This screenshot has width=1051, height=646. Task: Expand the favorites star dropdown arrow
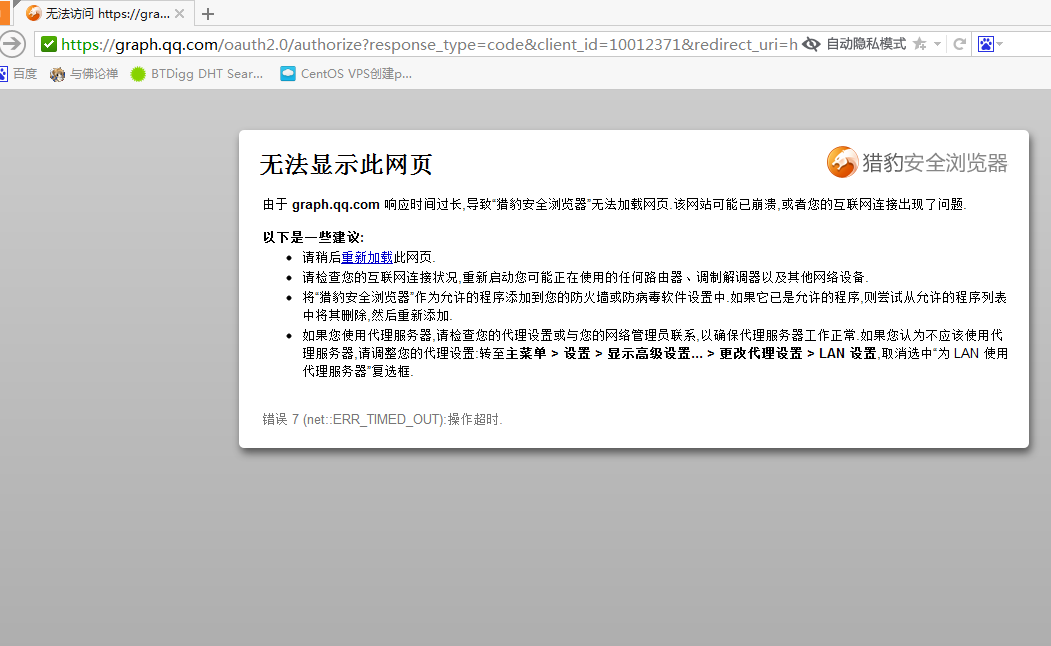[x=937, y=44]
